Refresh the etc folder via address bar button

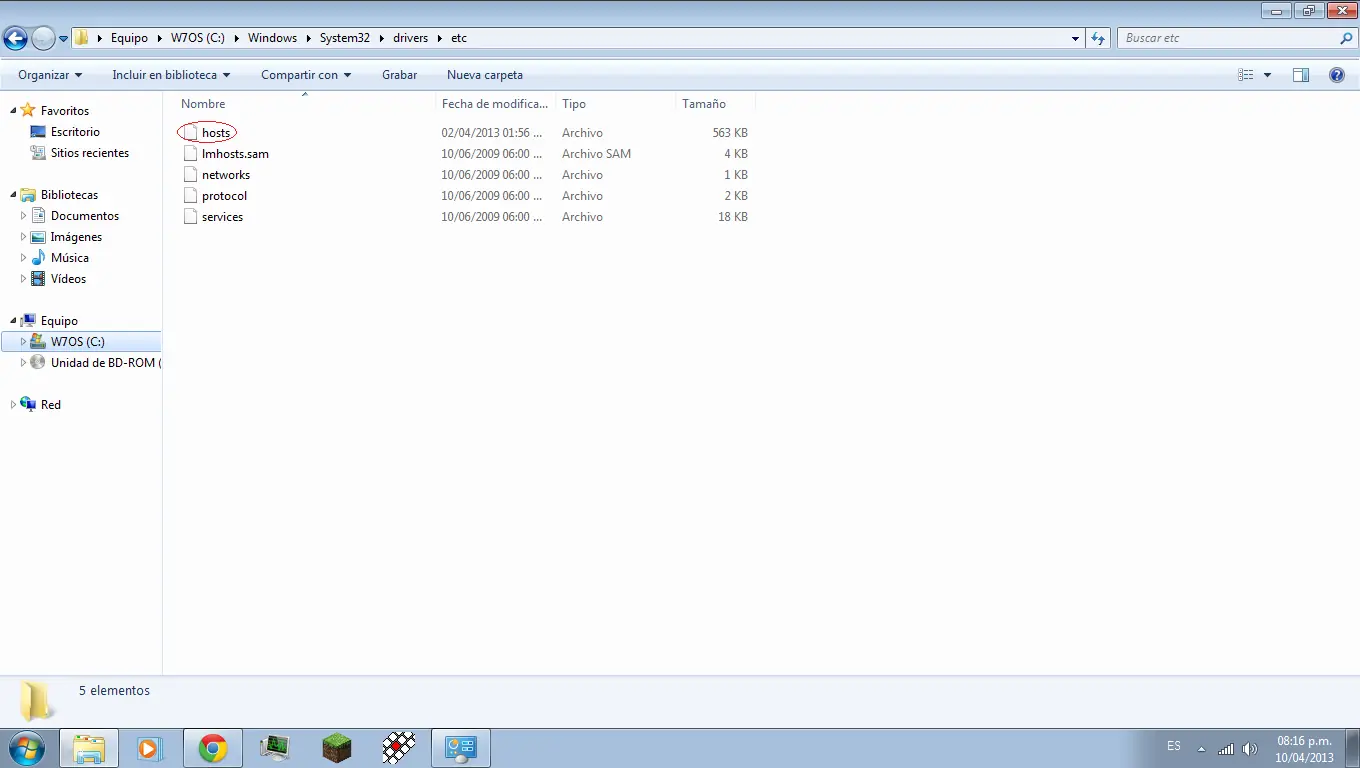coord(1099,38)
